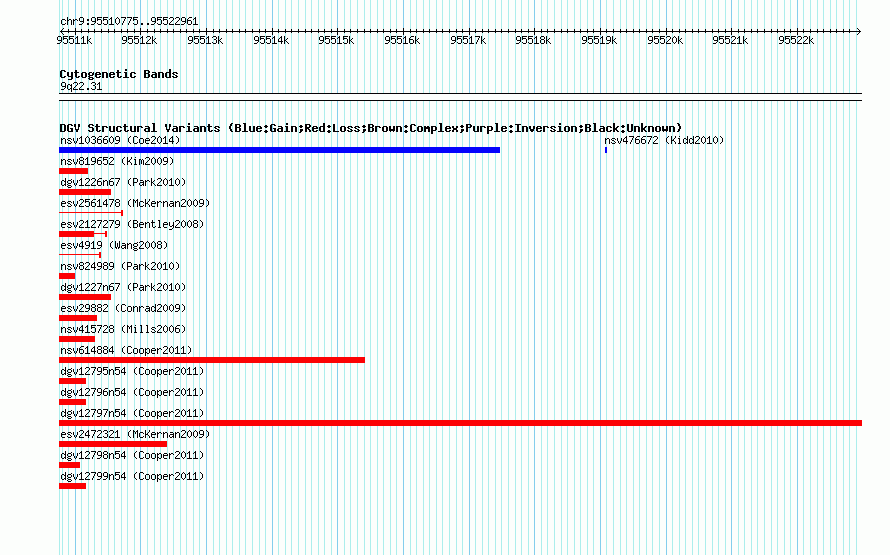Click the Cytogenetic Bands track title

[119, 74]
